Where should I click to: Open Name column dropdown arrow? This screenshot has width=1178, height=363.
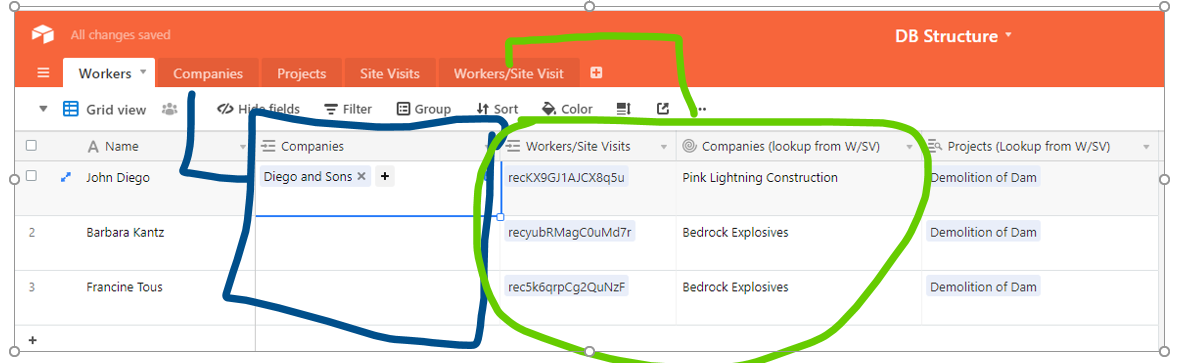[243, 147]
